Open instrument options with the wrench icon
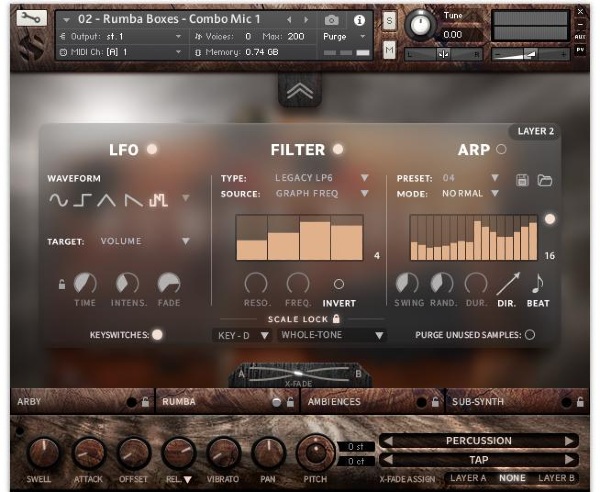The image size is (600, 492). pos(31,18)
